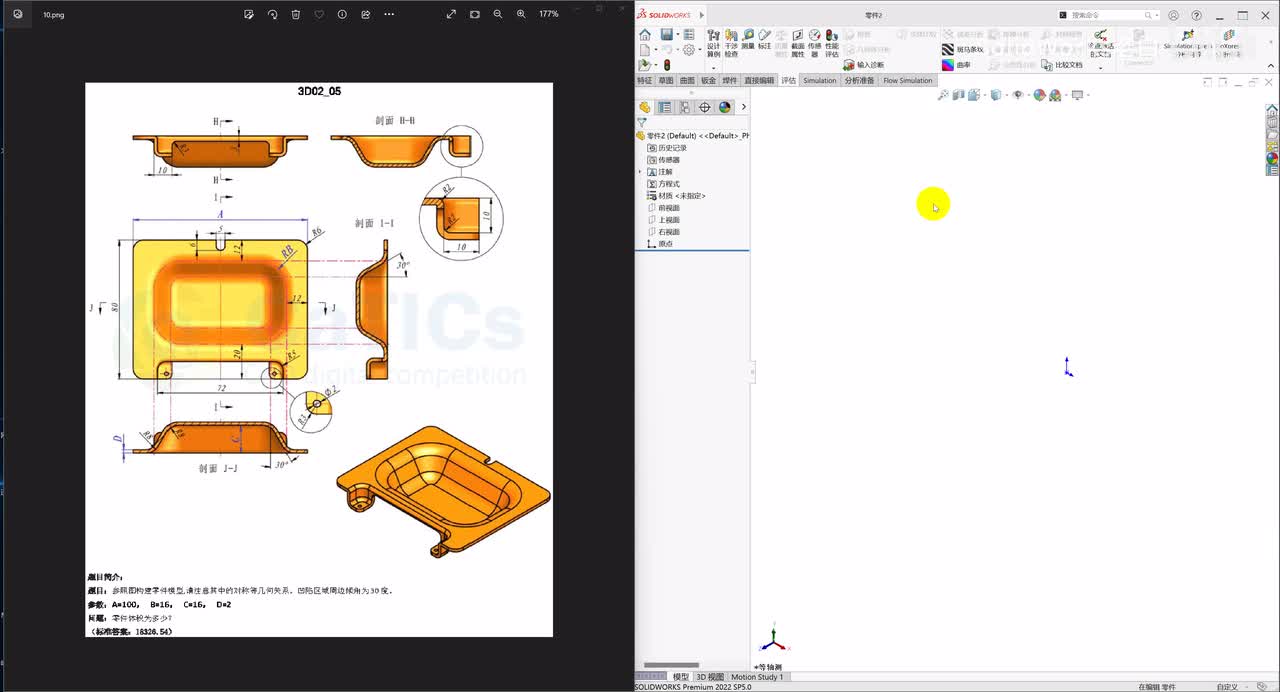
Task: Delete 10.png with the trash icon
Action: pyautogui.click(x=296, y=14)
